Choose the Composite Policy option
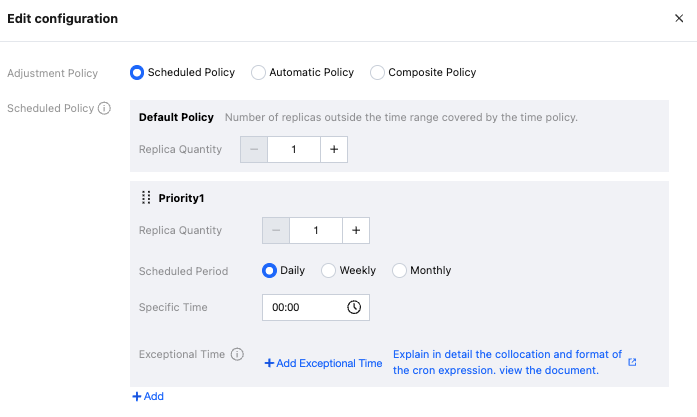697x417 pixels. pyautogui.click(x=377, y=72)
